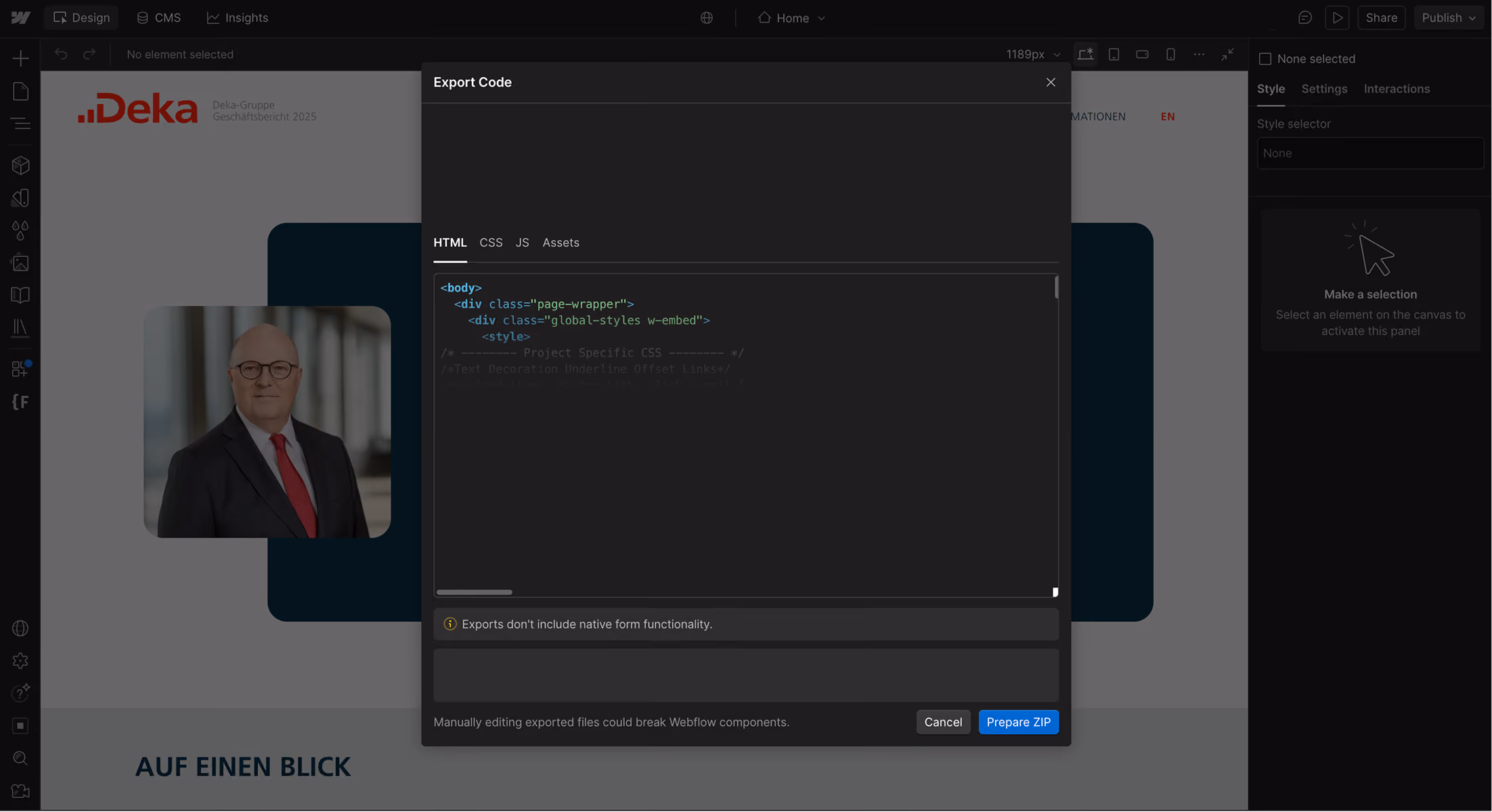The width and height of the screenshot is (1492, 812).
Task: Open the locale globe icon in top bar
Action: [707, 18]
